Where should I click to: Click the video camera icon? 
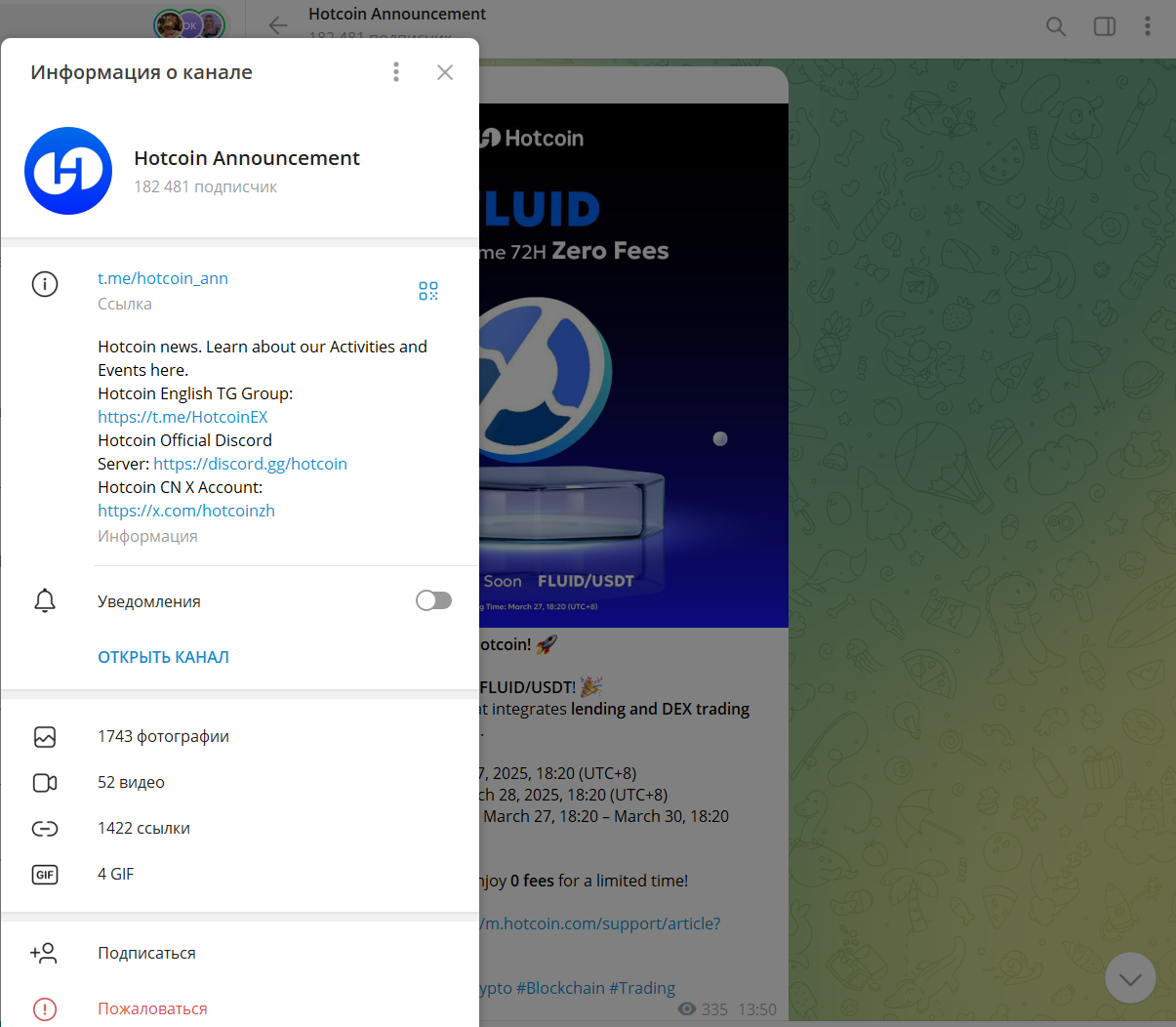(45, 783)
